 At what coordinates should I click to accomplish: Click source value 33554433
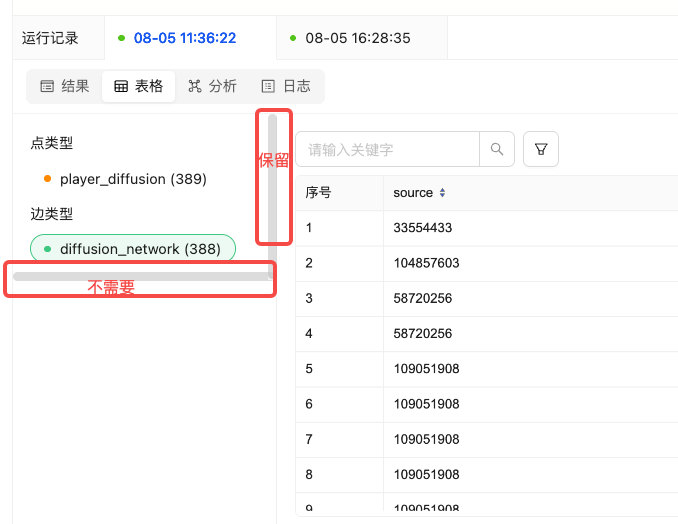[x=422, y=228]
